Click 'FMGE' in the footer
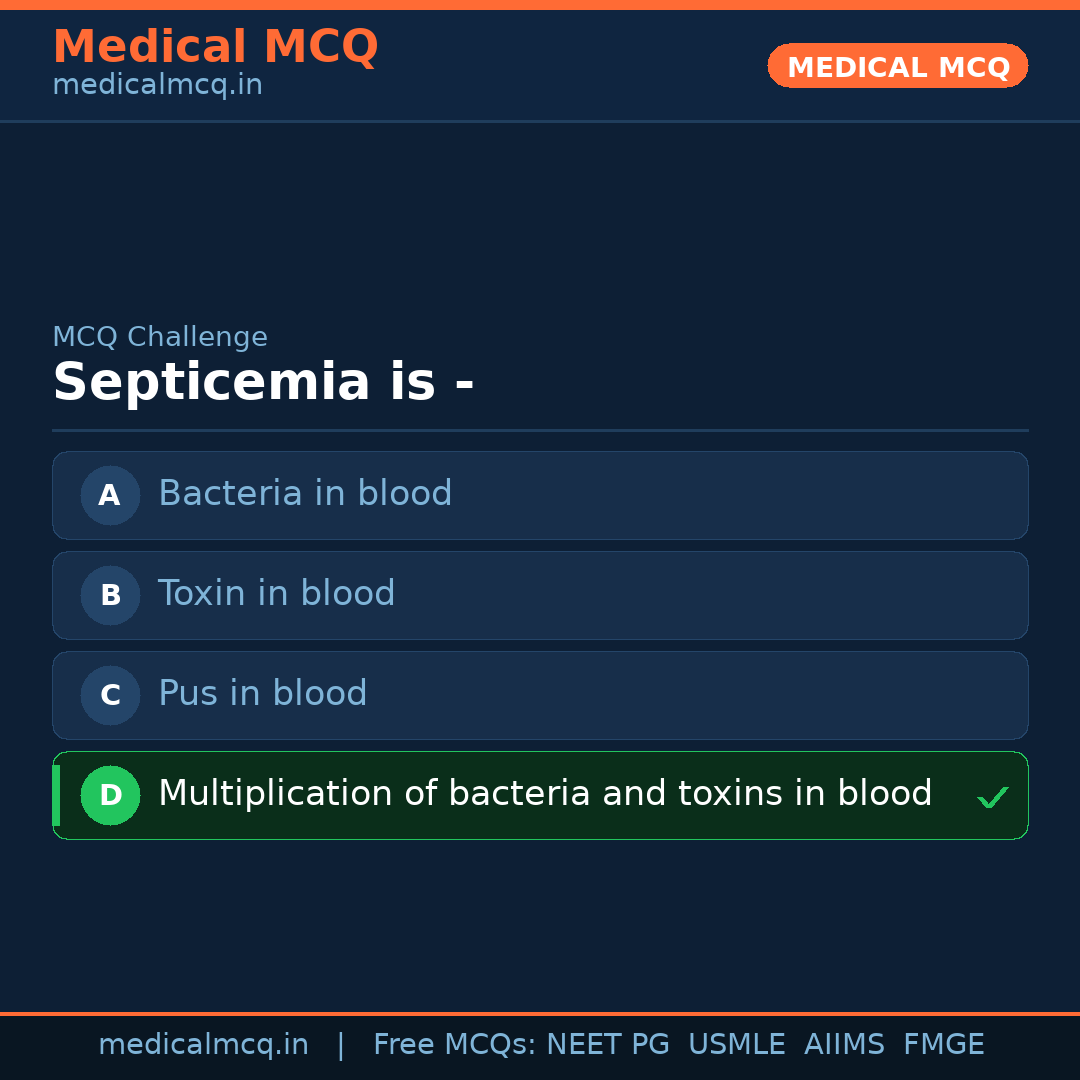1080x1080 pixels. tap(943, 1045)
